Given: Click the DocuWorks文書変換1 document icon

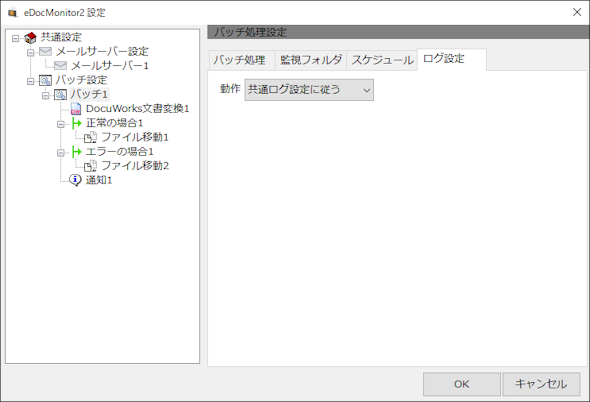Looking at the screenshot, I should pos(76,109).
